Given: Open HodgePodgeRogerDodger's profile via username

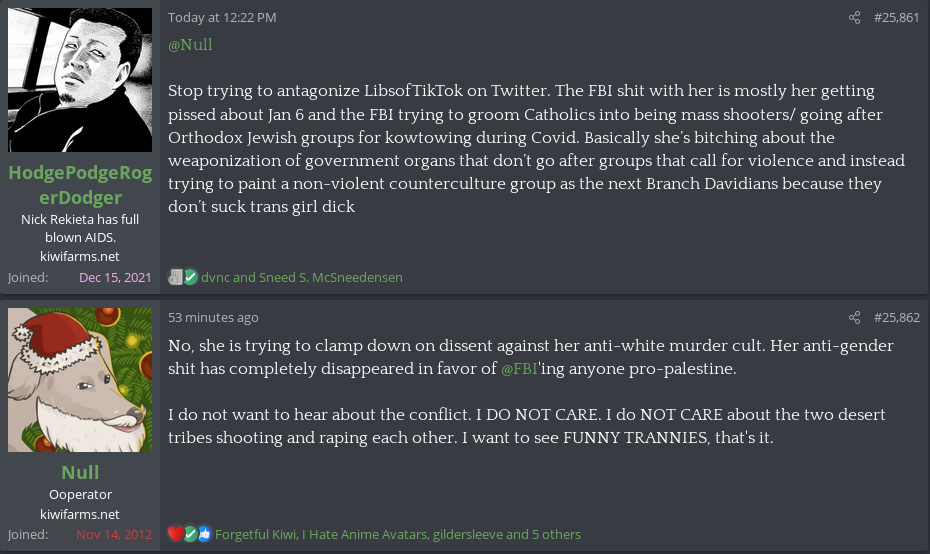Looking at the screenshot, I should coord(80,185).
